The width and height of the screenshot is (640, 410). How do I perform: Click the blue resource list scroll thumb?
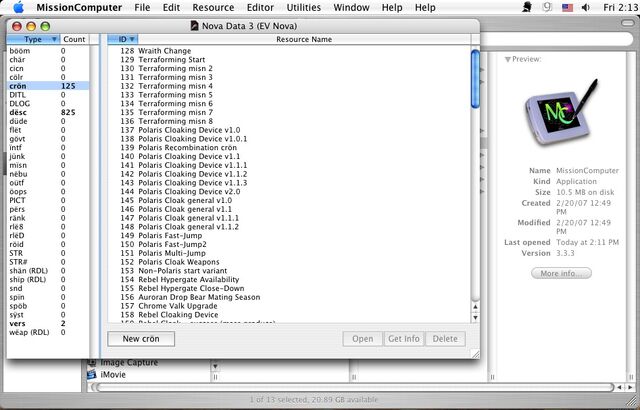coord(475,79)
